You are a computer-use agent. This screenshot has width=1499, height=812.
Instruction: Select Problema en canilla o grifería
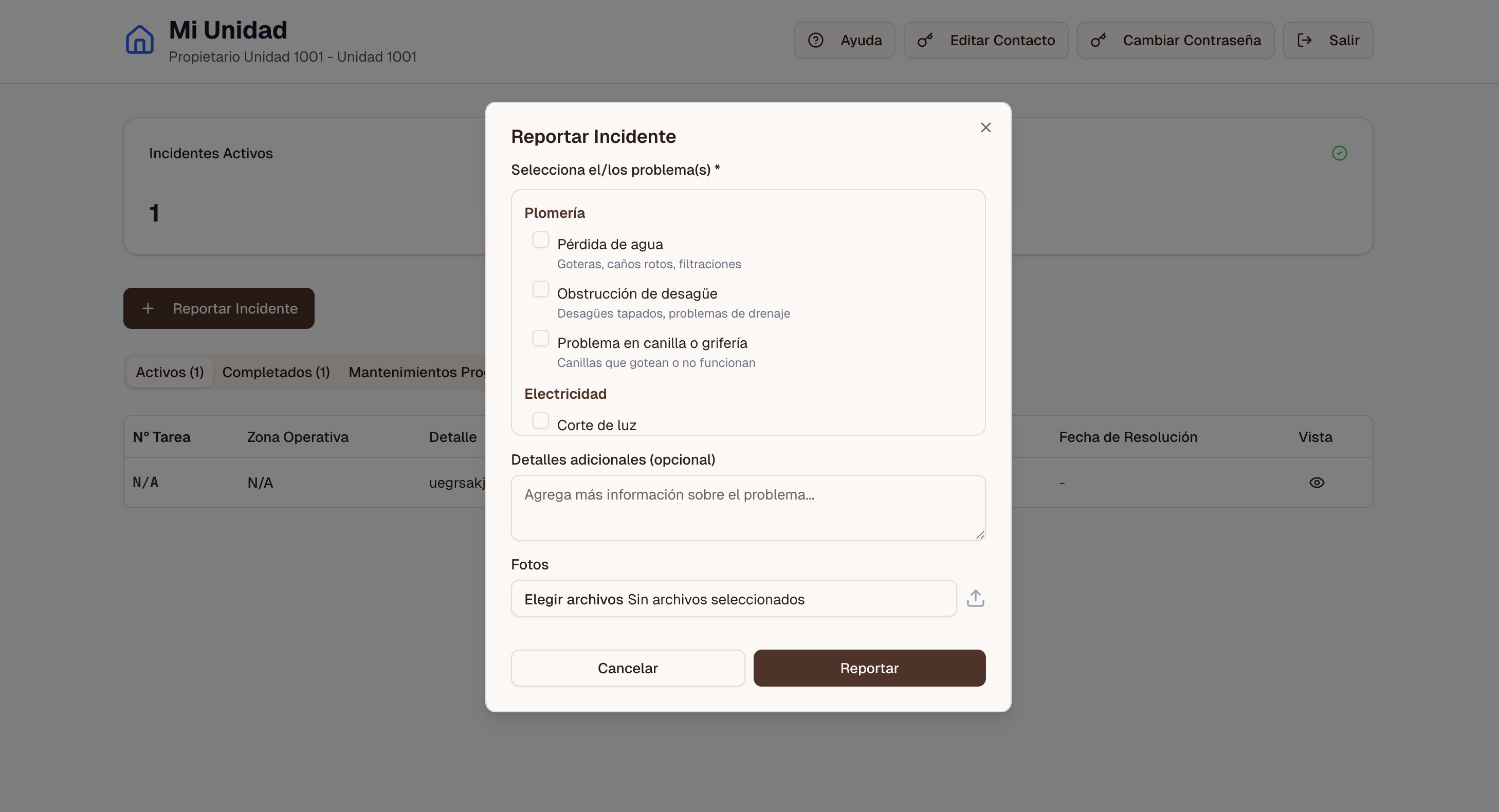[x=541, y=338]
